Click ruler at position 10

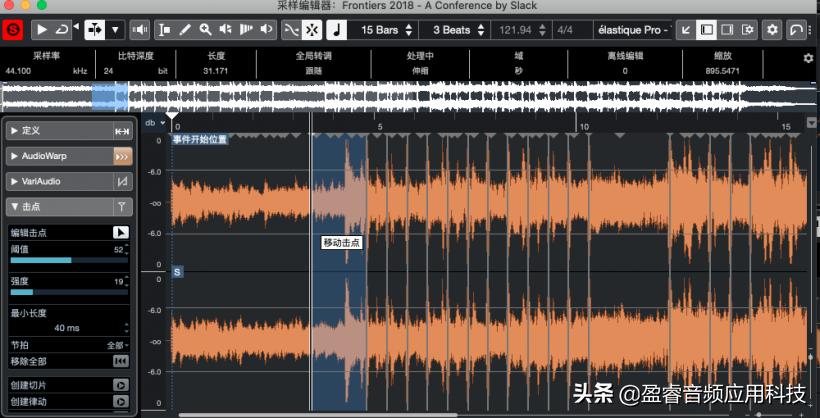pos(584,127)
